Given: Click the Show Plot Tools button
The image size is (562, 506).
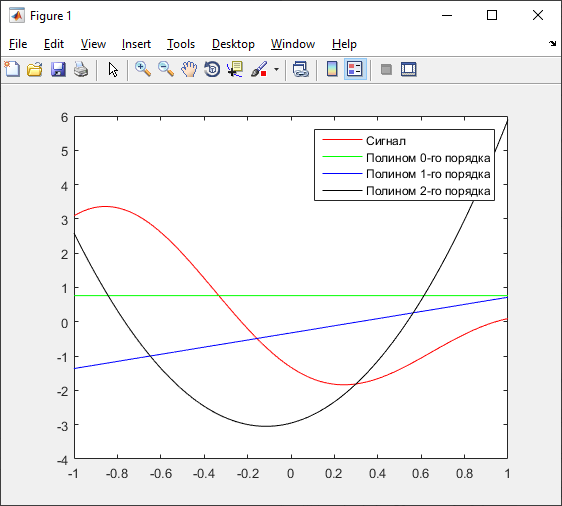Looking at the screenshot, I should click(x=409, y=69).
